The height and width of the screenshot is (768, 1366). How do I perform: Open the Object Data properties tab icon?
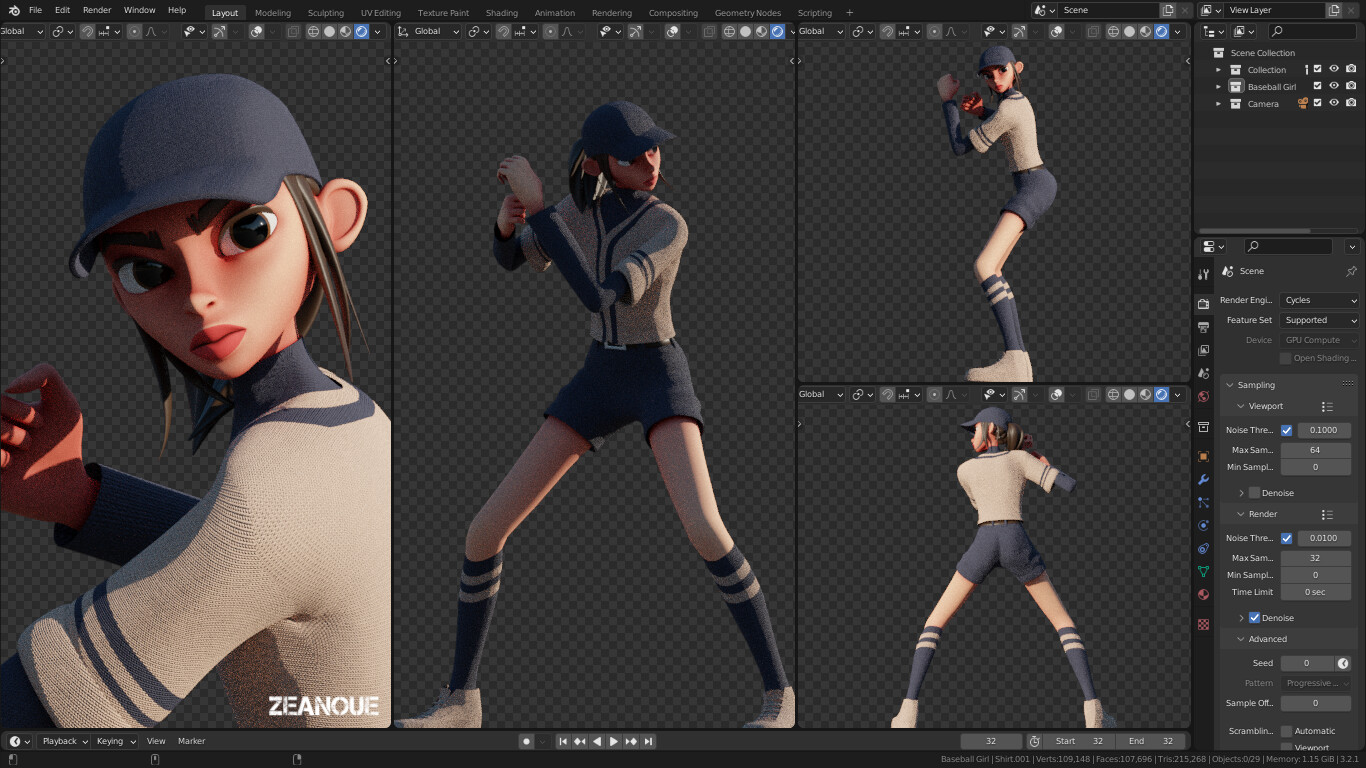click(x=1203, y=571)
